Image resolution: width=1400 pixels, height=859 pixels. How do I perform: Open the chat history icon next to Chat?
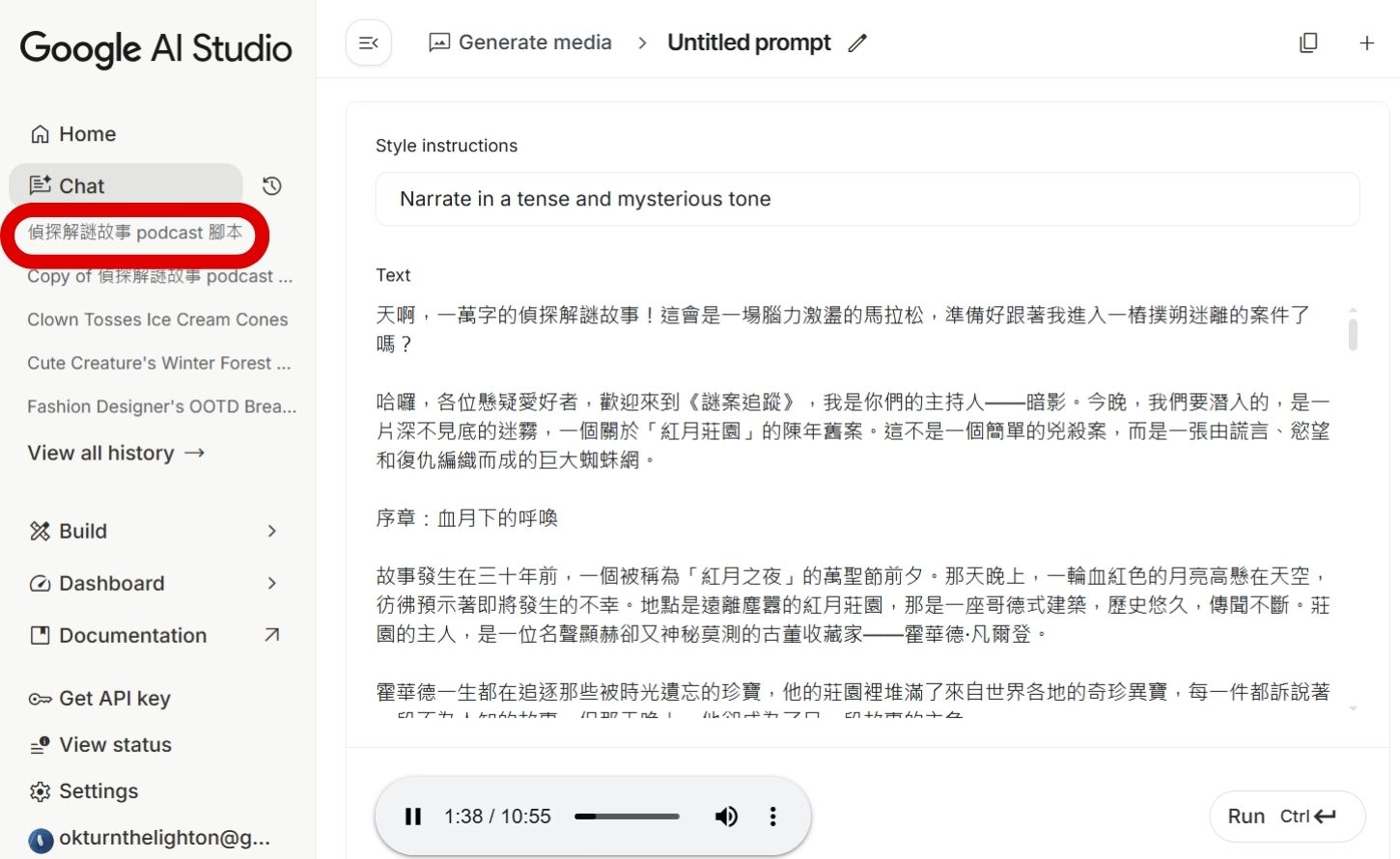click(x=271, y=185)
